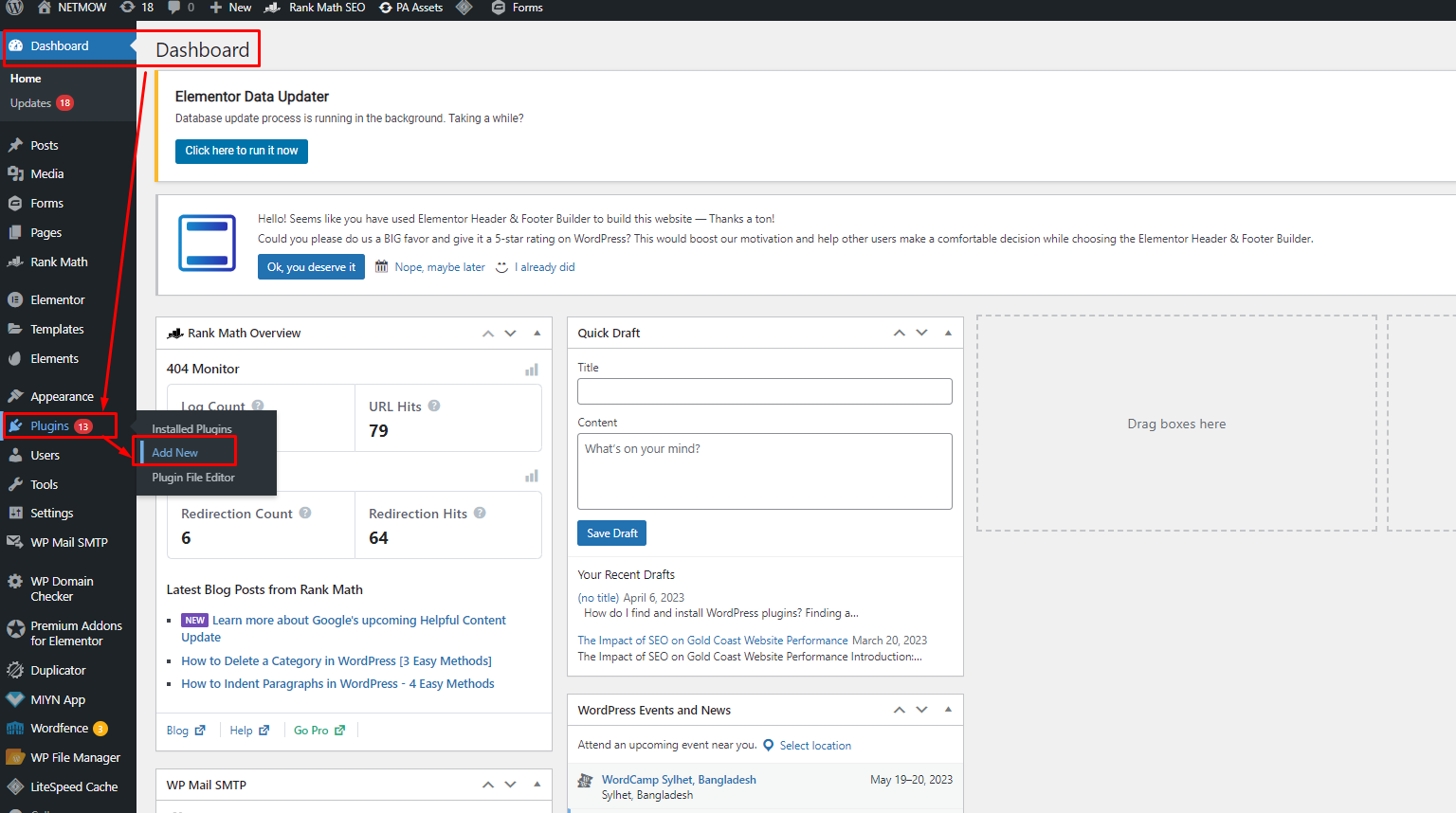Select Add New in Plugins submenu
The height and width of the screenshot is (813, 1456).
point(175,453)
